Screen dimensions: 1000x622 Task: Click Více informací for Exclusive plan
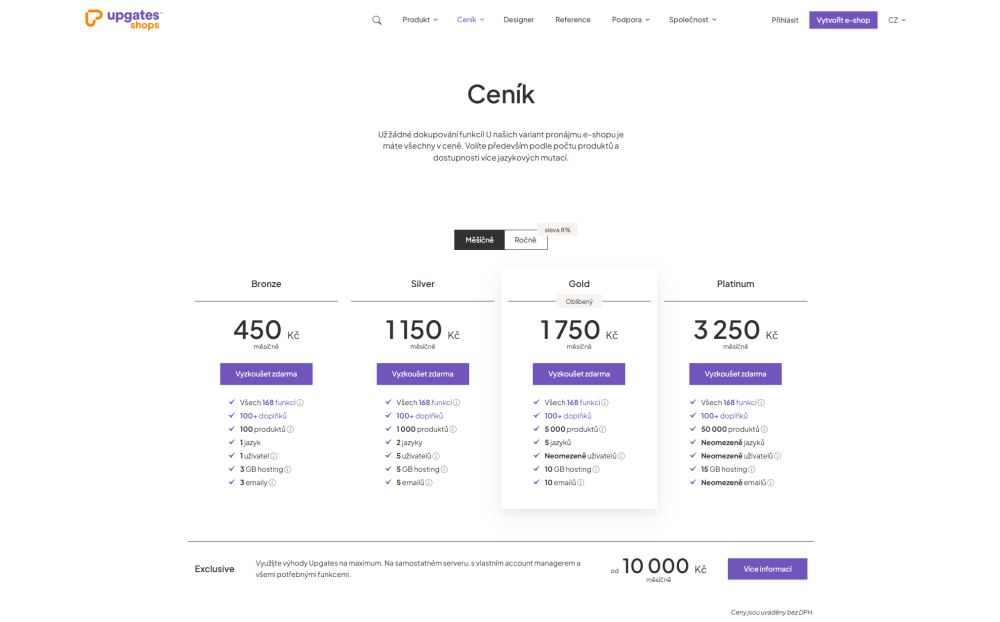pyautogui.click(x=767, y=569)
